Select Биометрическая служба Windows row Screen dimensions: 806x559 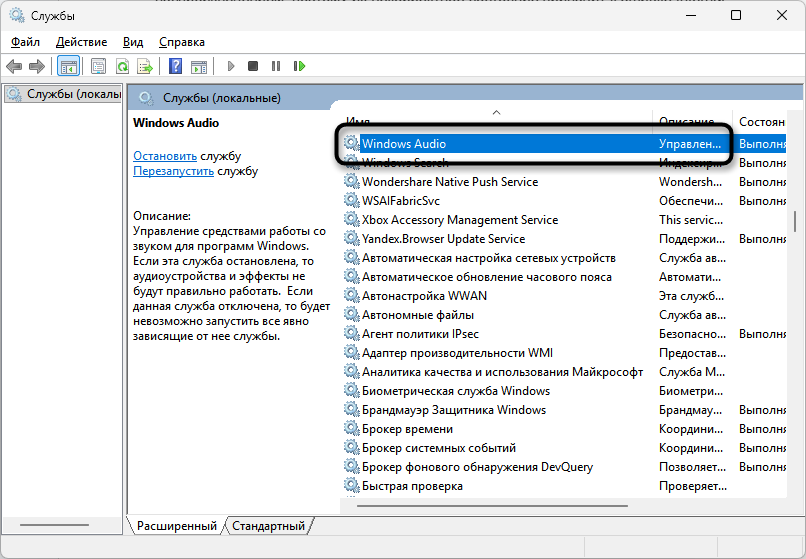pyautogui.click(x=564, y=391)
